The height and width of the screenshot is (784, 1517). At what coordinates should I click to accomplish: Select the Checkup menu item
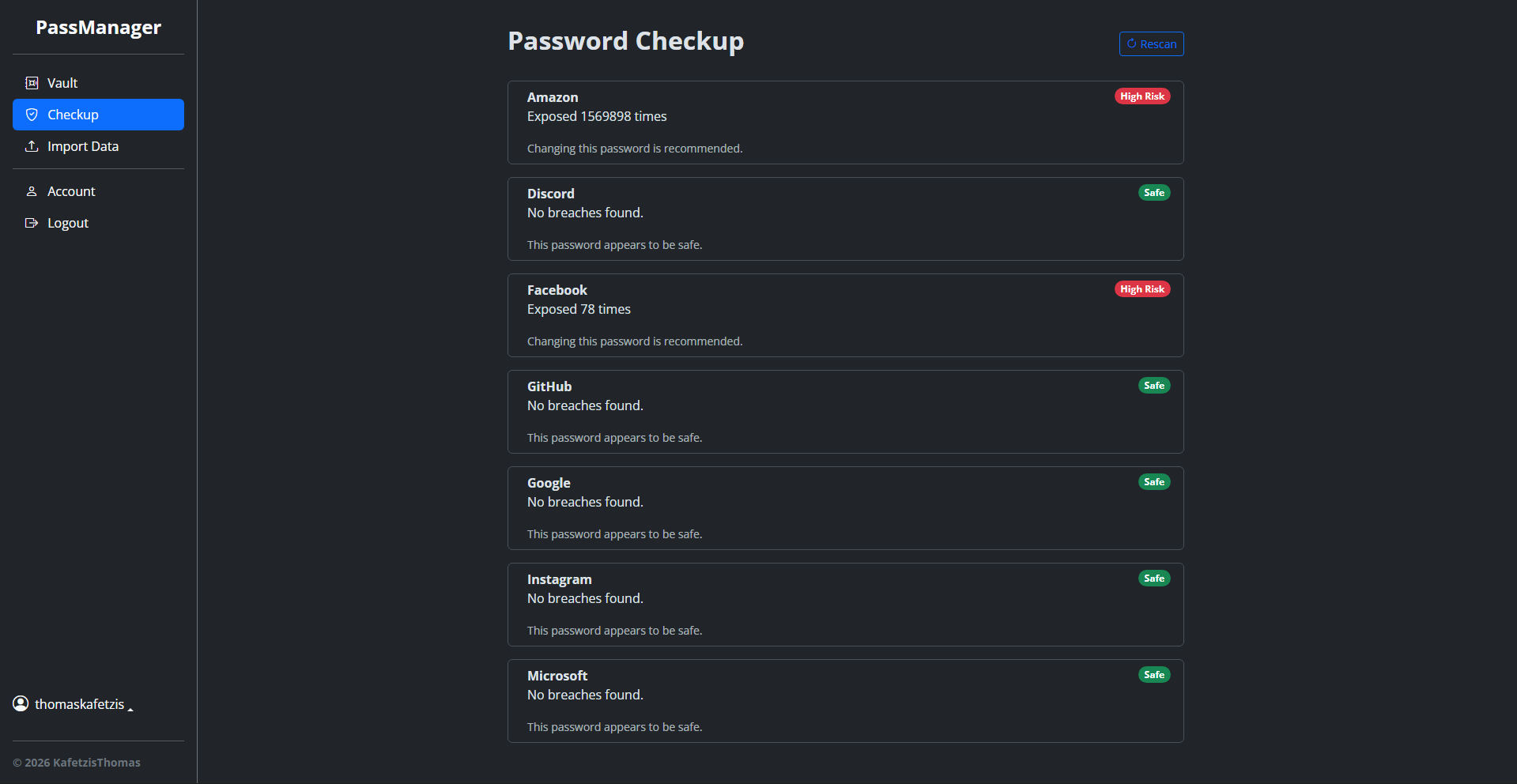[98, 115]
